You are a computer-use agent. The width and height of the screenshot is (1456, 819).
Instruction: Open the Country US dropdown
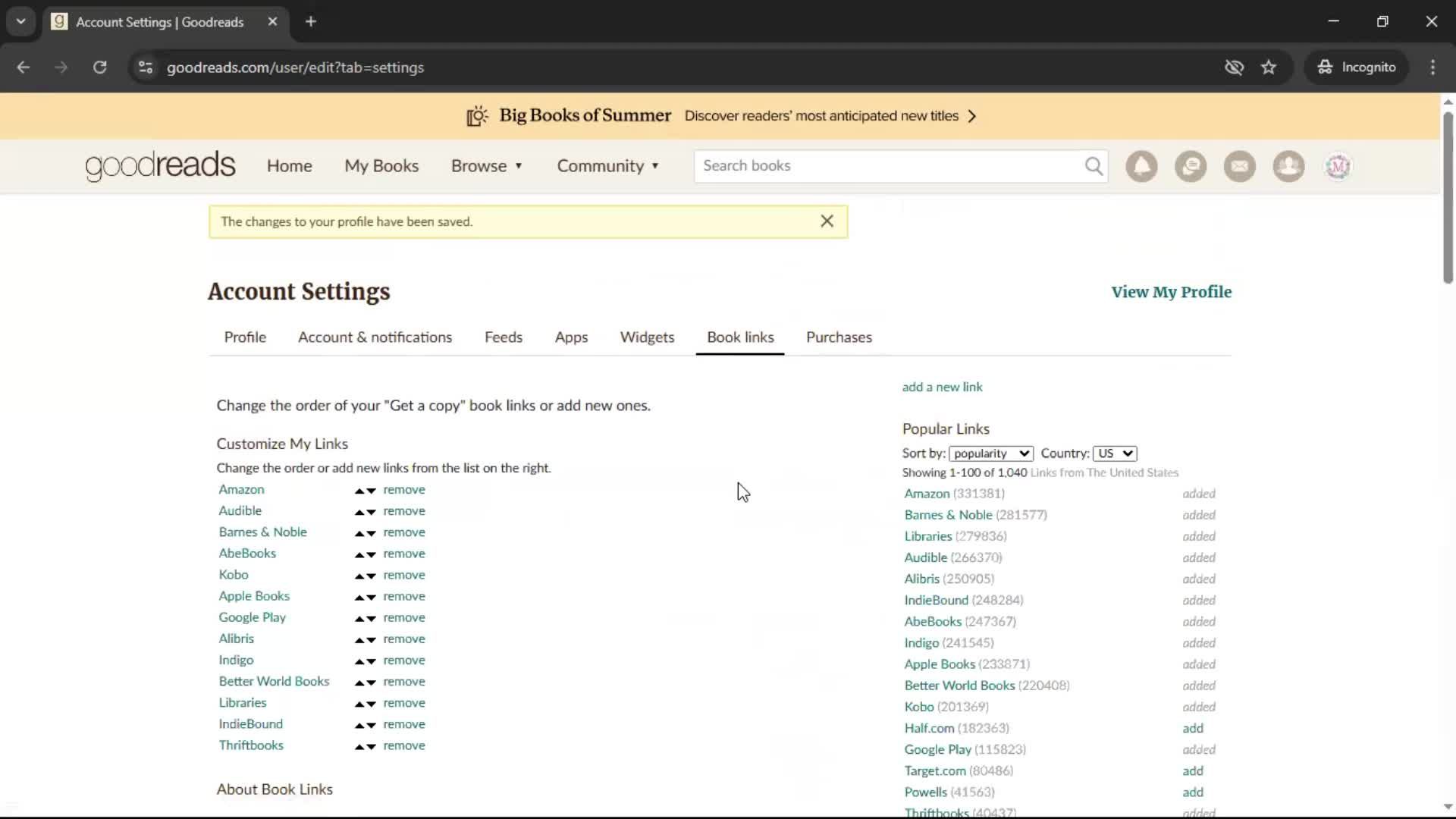pos(1115,453)
